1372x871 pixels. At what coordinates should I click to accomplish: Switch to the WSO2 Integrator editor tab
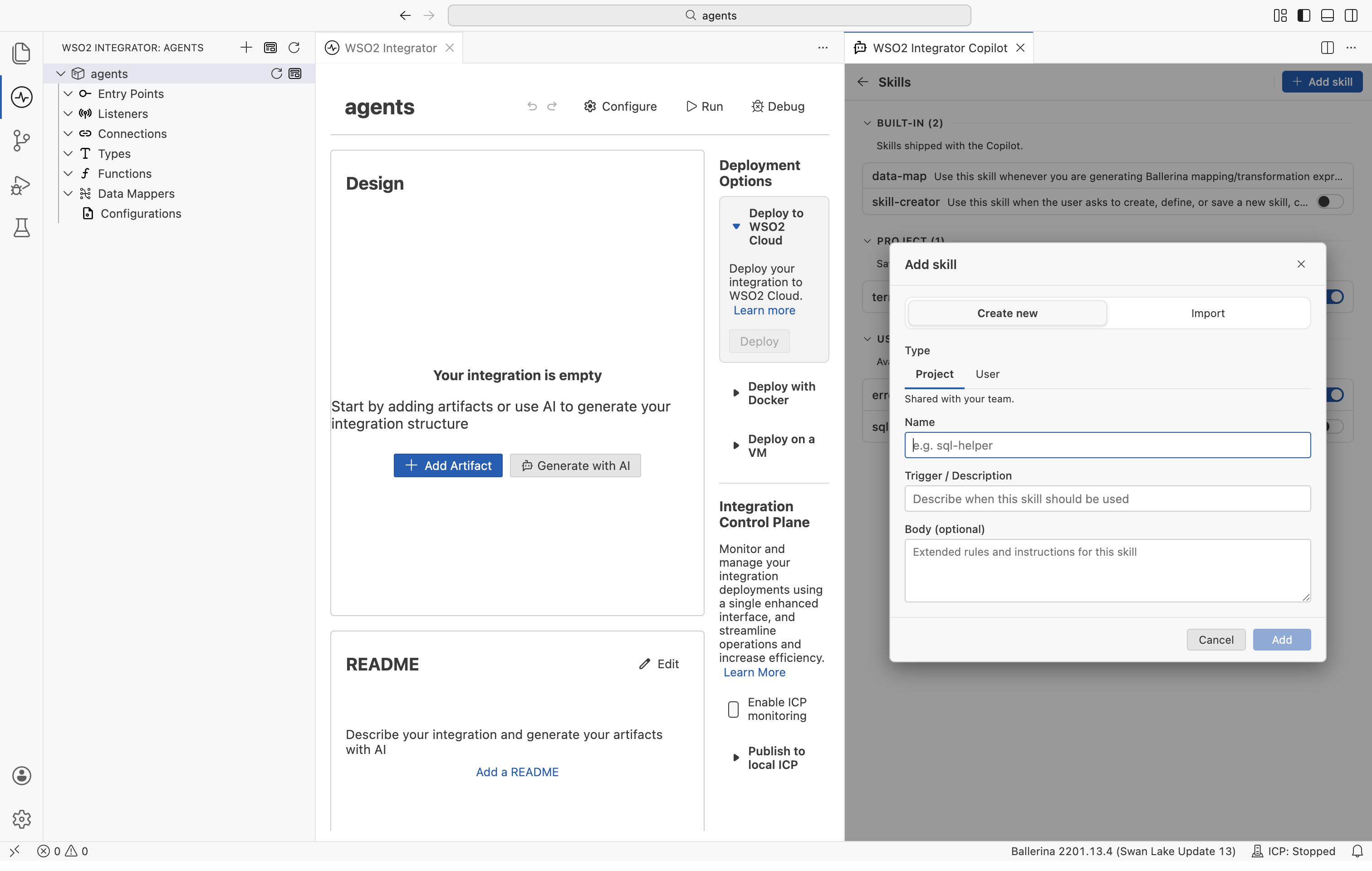390,48
